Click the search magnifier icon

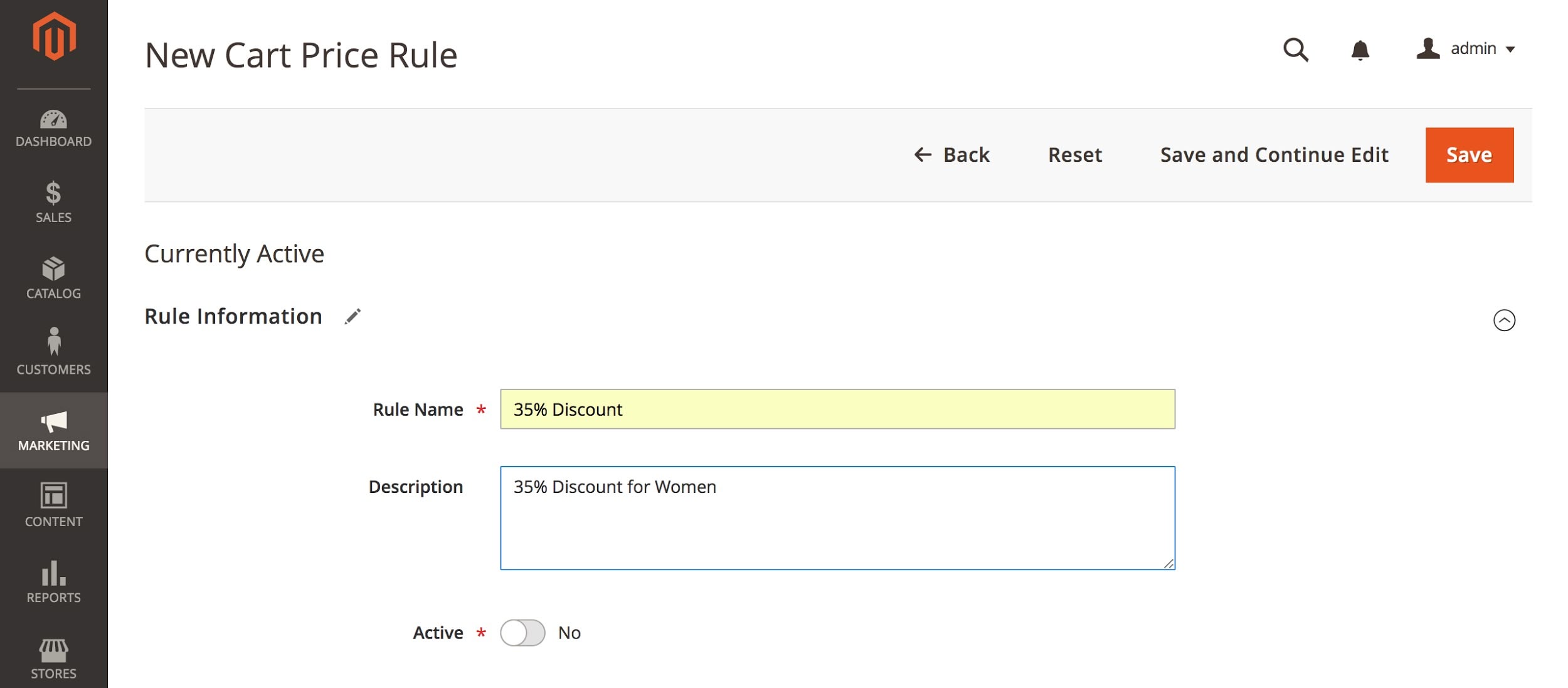[x=1296, y=50]
